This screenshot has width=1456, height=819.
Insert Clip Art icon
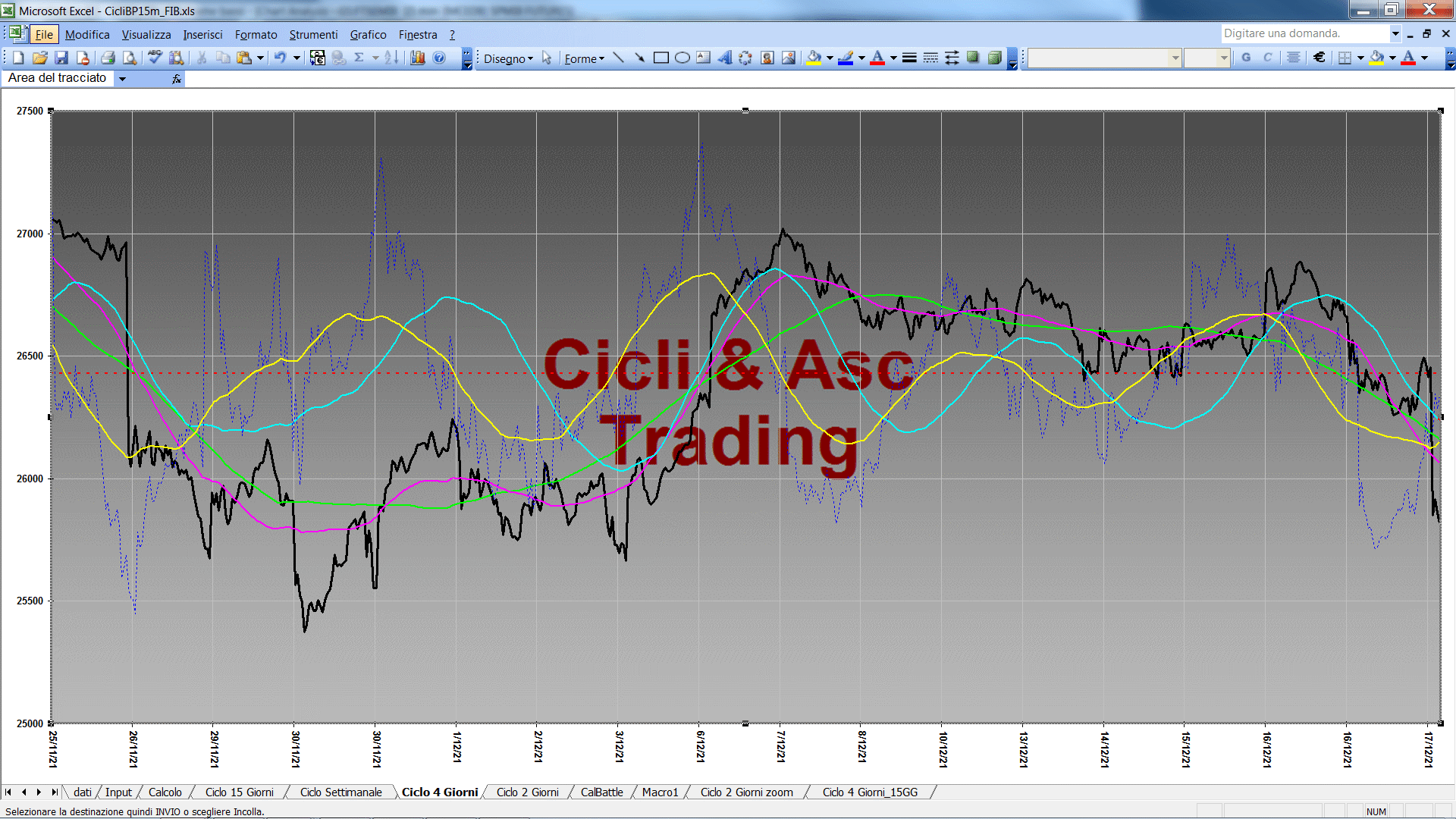pos(767,58)
